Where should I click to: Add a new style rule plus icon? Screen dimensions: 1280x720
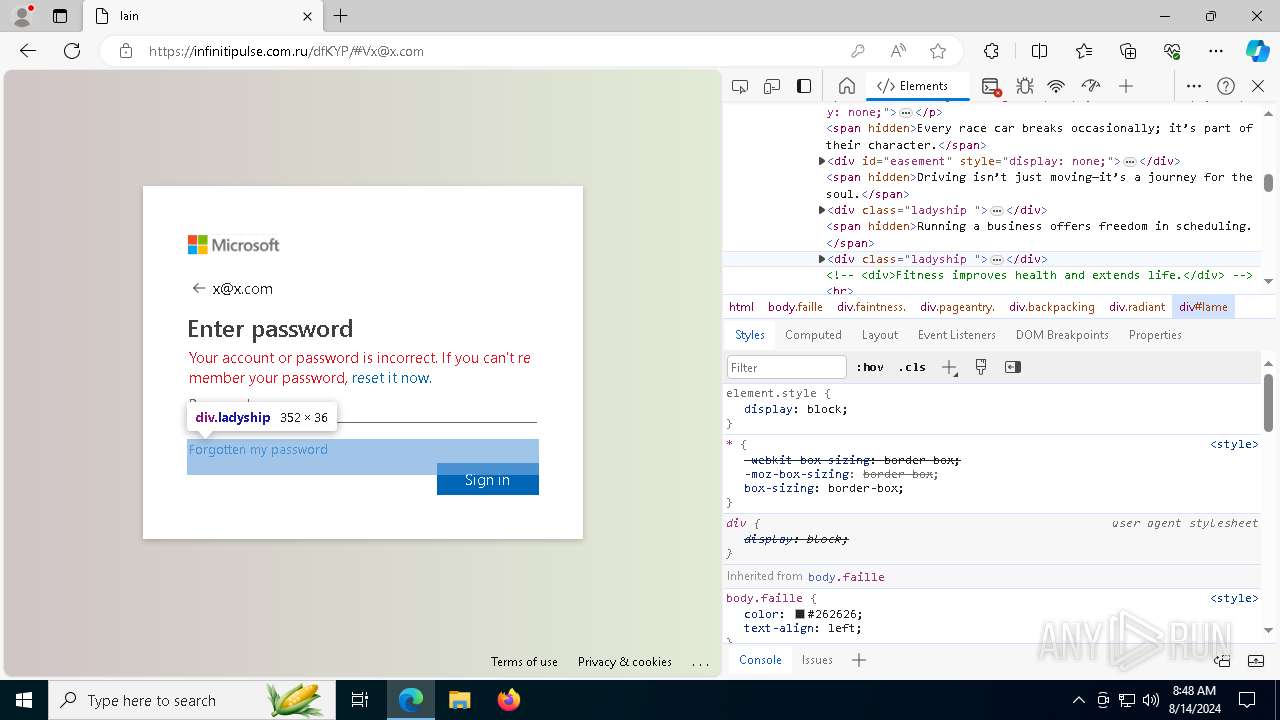point(949,367)
